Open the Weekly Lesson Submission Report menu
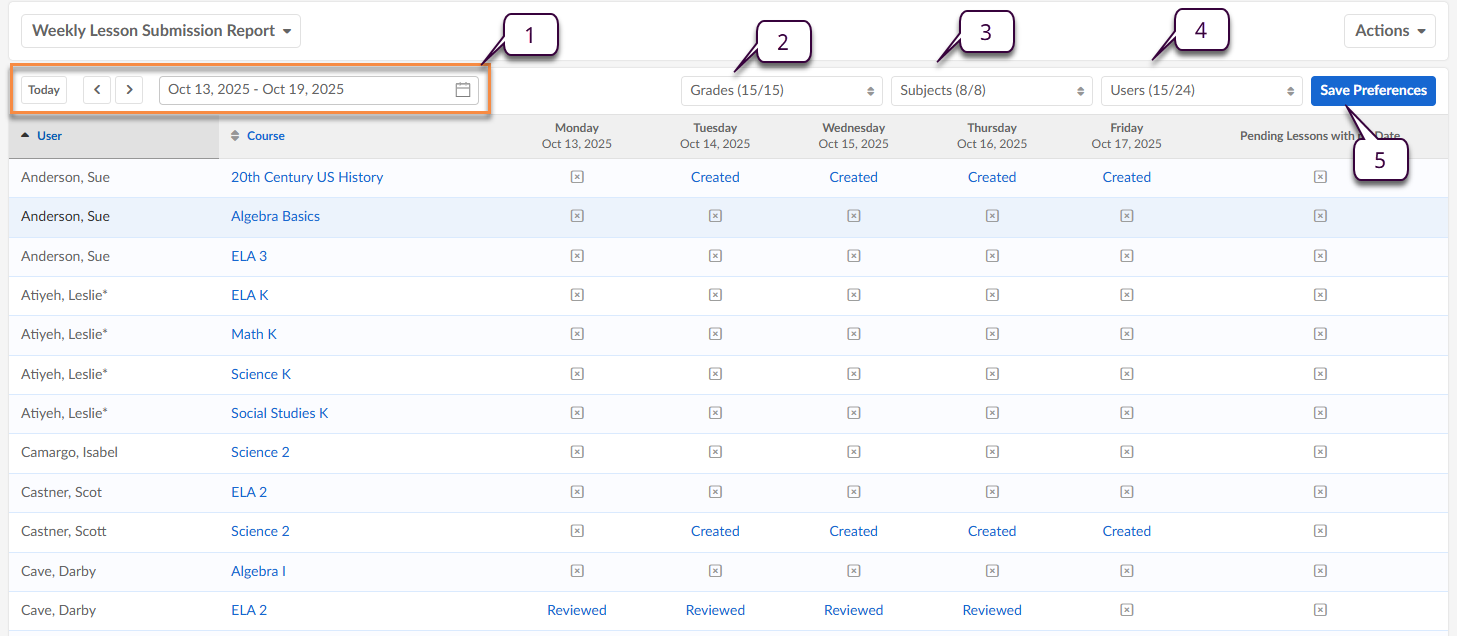 (x=161, y=31)
